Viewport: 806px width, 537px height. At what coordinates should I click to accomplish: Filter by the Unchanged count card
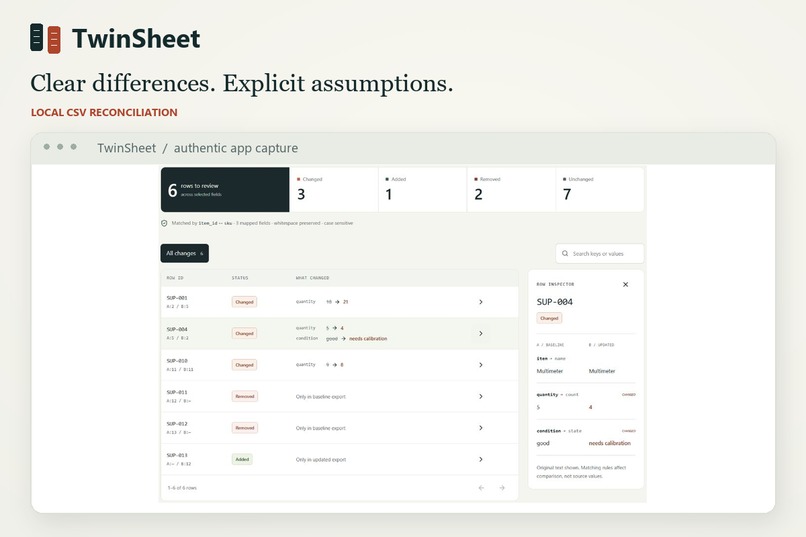point(600,190)
